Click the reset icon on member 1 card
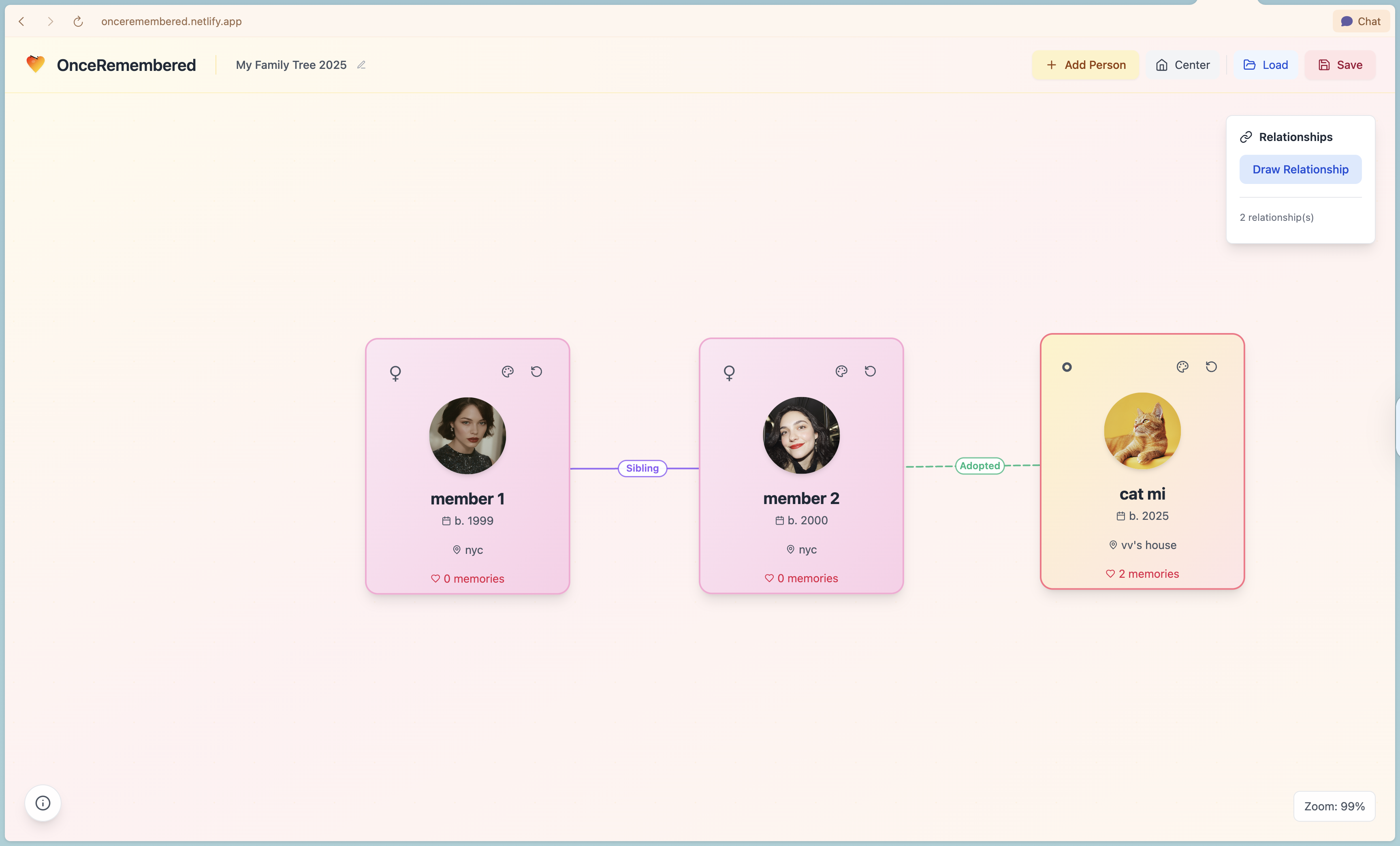1400x846 pixels. coord(536,372)
